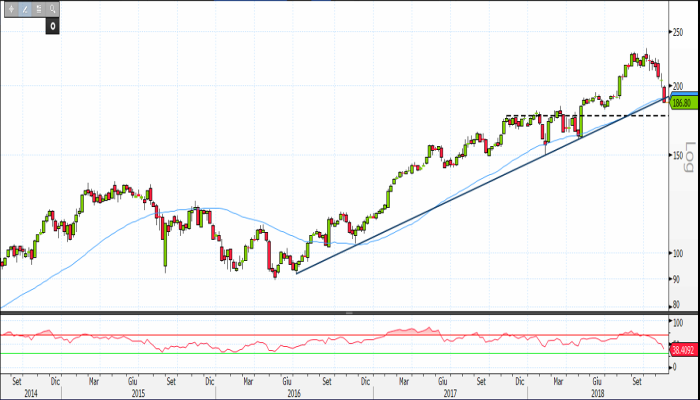This screenshot has width=700, height=400.
Task: Open the list properties toolbar icon
Action: [x=37, y=8]
